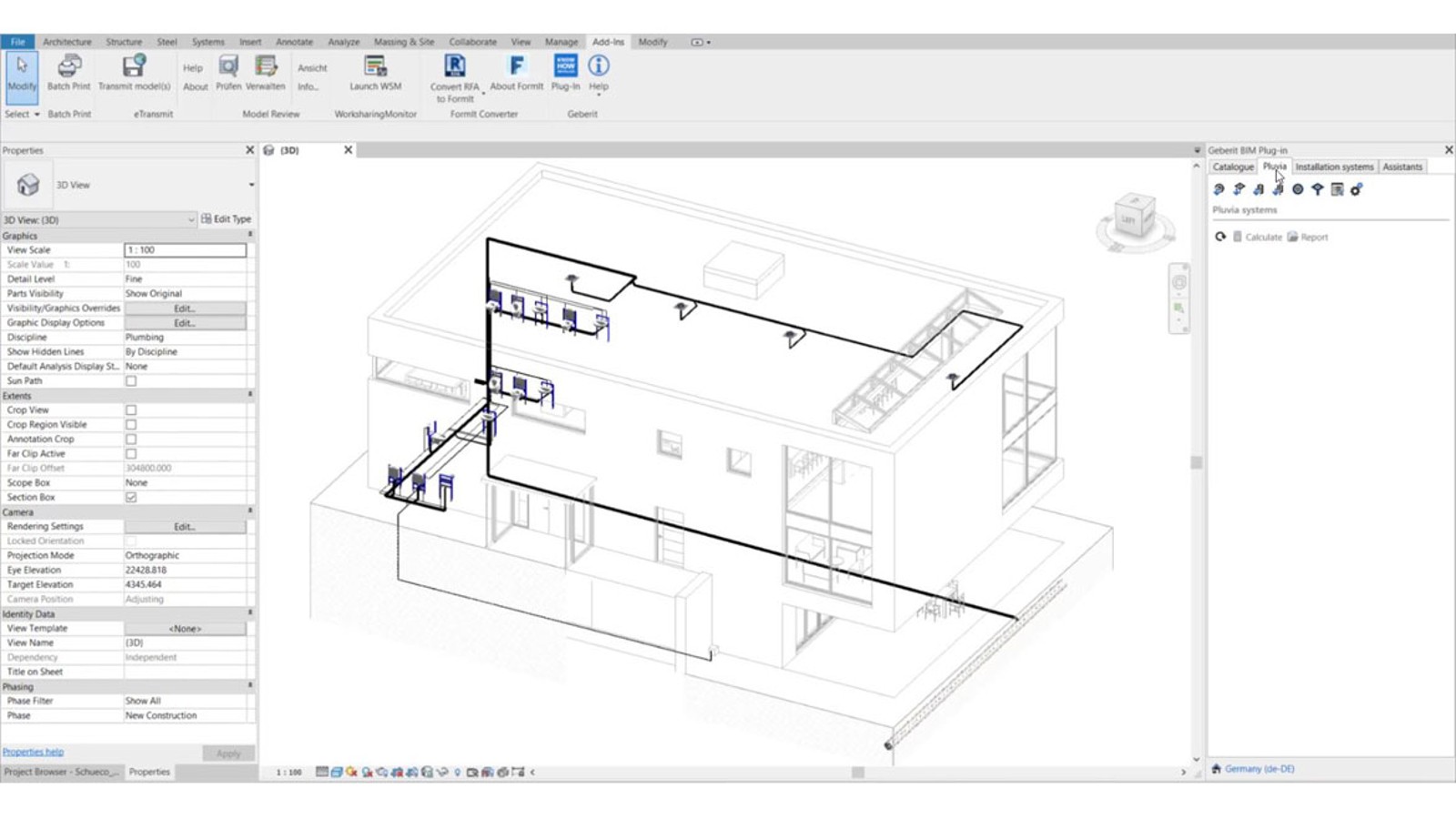Image resolution: width=1456 pixels, height=819 pixels.
Task: Open the 3D View type selector dropdown
Action: pyautogui.click(x=253, y=184)
